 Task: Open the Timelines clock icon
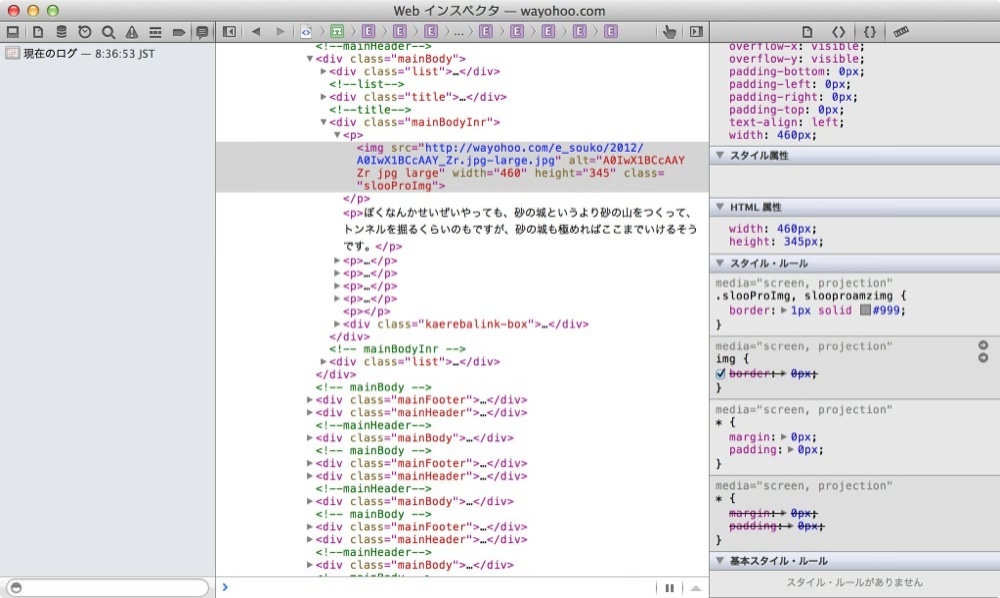(x=85, y=31)
